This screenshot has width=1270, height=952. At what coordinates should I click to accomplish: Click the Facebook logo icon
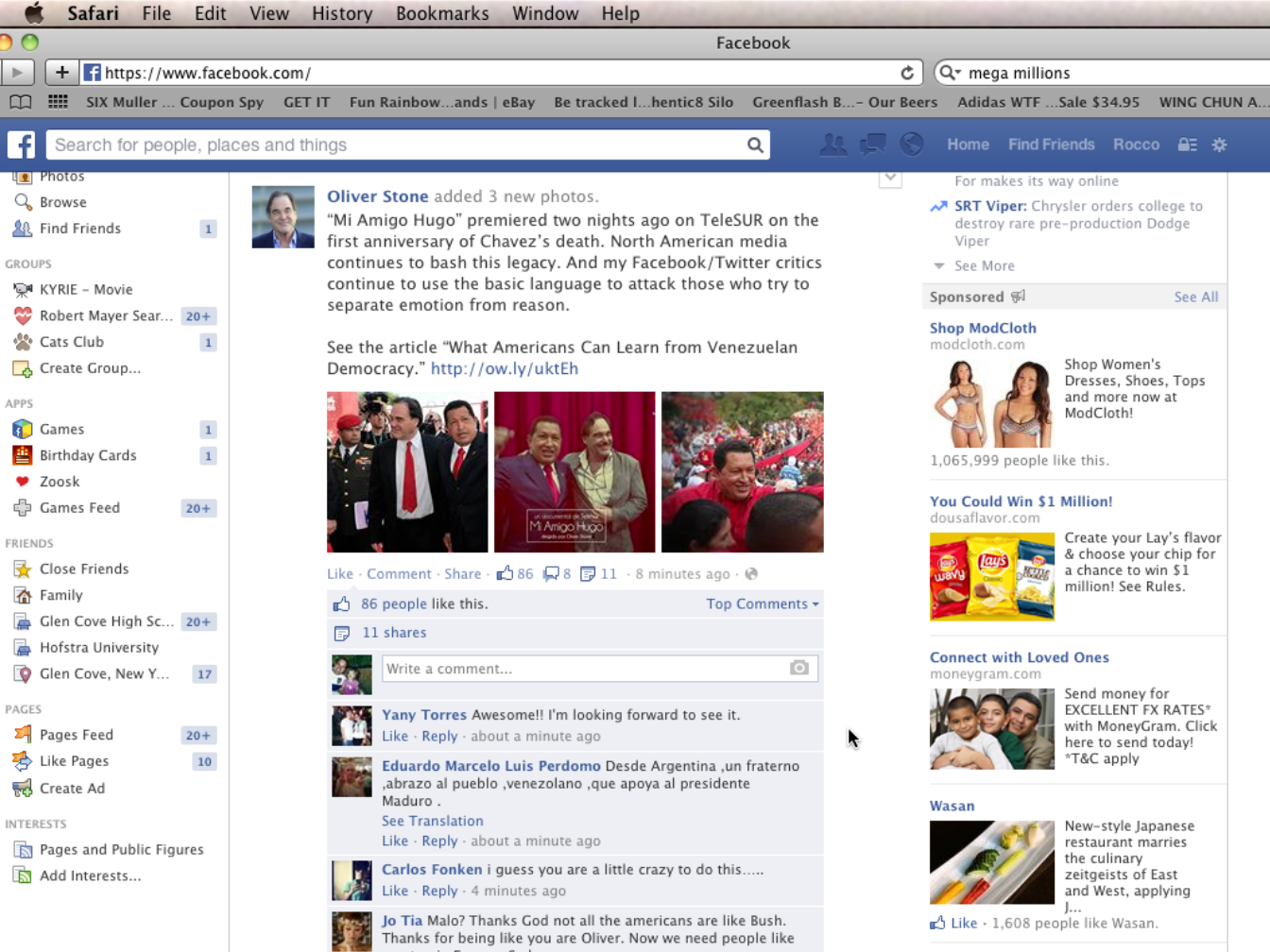(22, 144)
